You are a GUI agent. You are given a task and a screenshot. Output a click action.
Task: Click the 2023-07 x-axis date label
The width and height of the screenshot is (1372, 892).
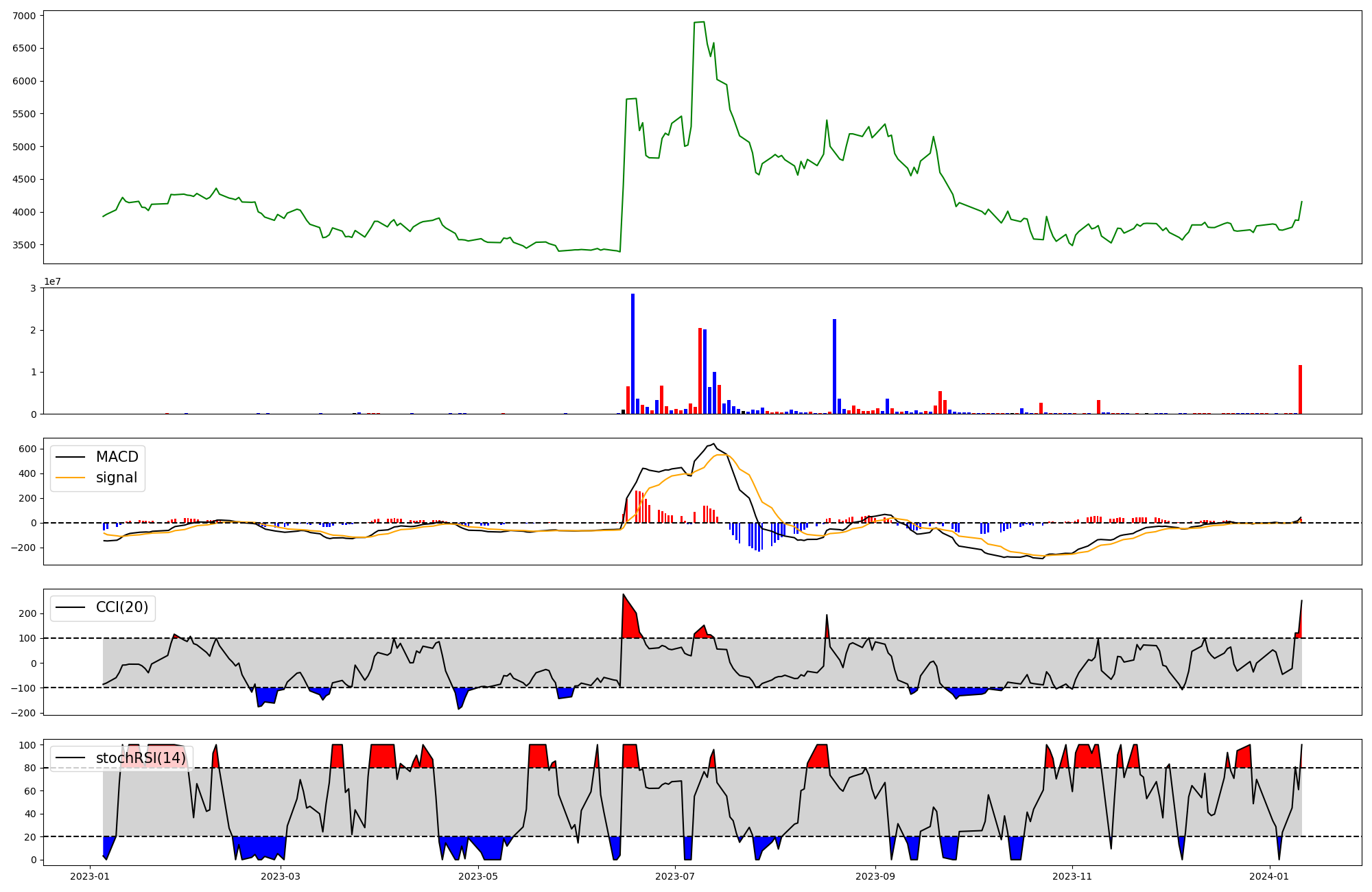tap(675, 876)
